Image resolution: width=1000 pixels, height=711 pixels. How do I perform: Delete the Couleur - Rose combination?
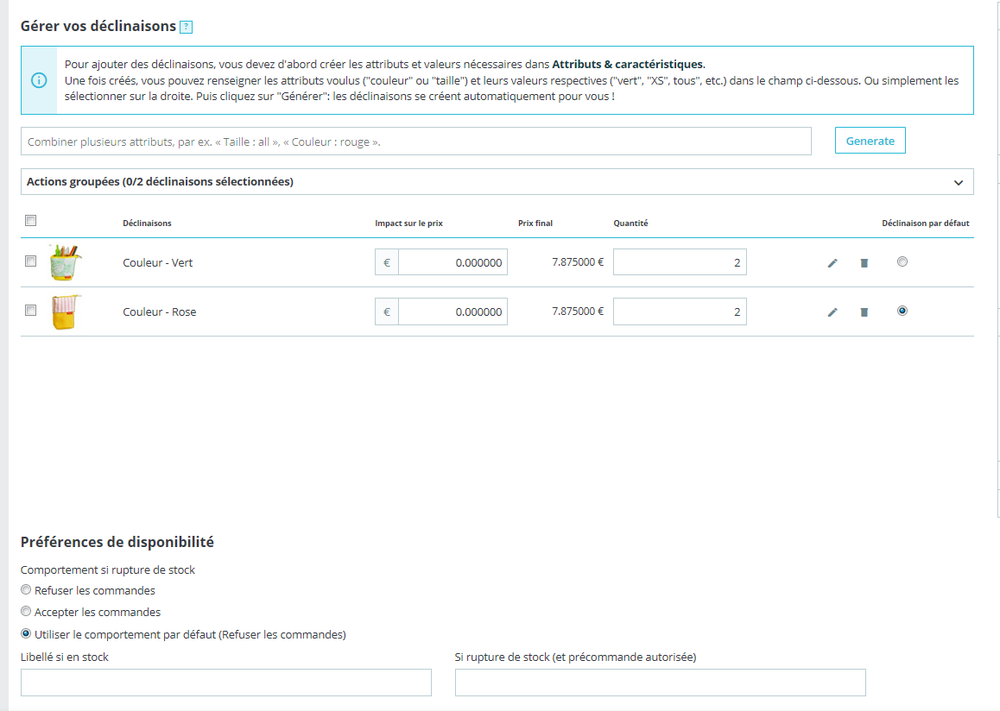click(864, 312)
